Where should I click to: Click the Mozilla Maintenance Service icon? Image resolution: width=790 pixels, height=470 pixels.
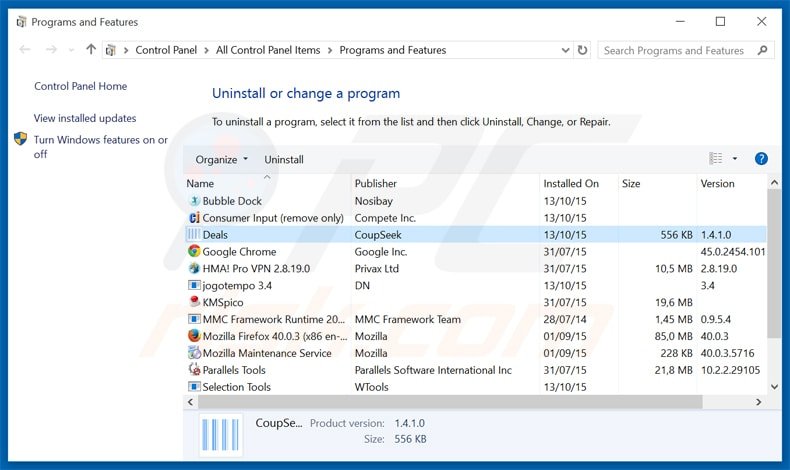[194, 353]
